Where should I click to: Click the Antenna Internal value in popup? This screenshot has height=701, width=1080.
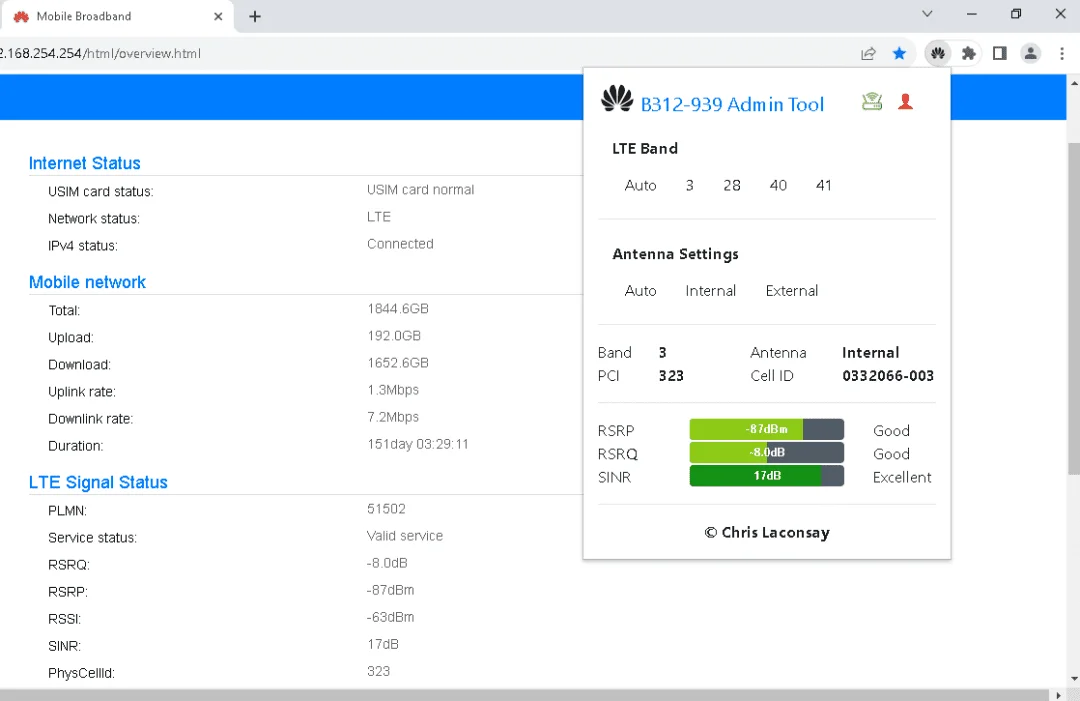point(871,353)
